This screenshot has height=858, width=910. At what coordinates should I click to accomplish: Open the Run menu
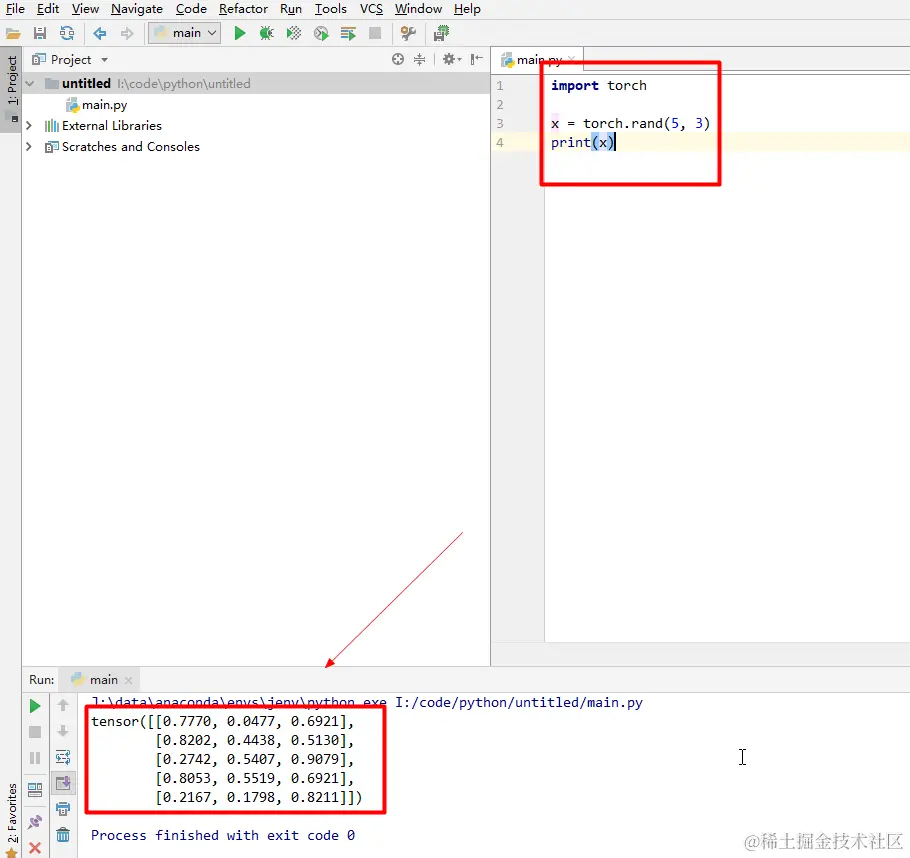[291, 9]
